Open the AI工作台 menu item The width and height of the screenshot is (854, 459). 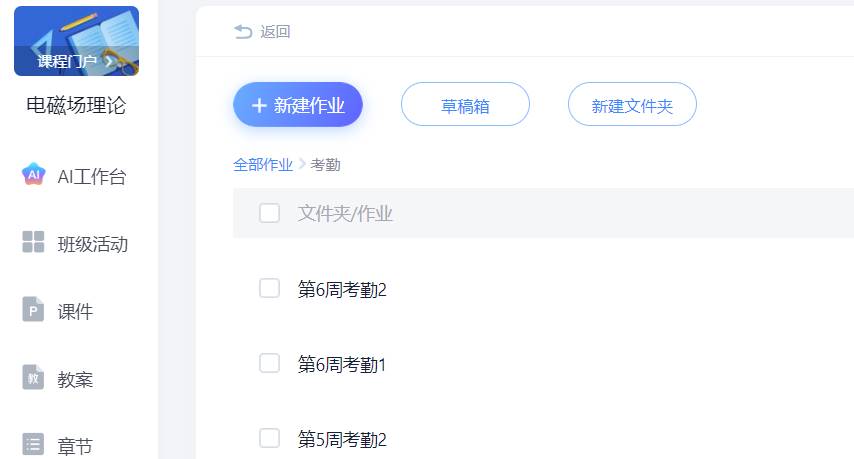point(91,177)
